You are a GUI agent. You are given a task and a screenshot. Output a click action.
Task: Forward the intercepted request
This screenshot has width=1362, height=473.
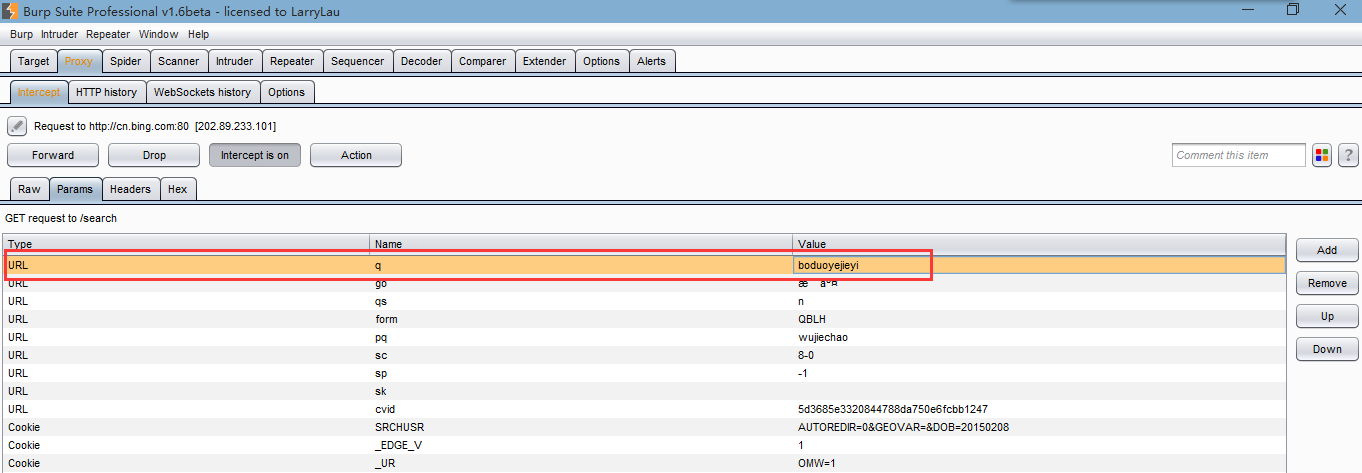pos(53,155)
